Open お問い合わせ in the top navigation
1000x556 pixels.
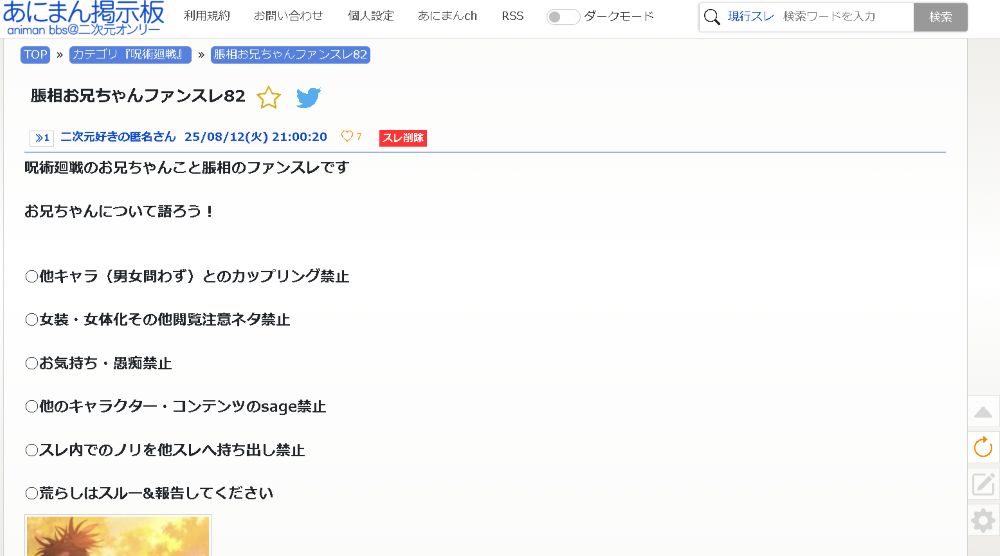(288, 16)
